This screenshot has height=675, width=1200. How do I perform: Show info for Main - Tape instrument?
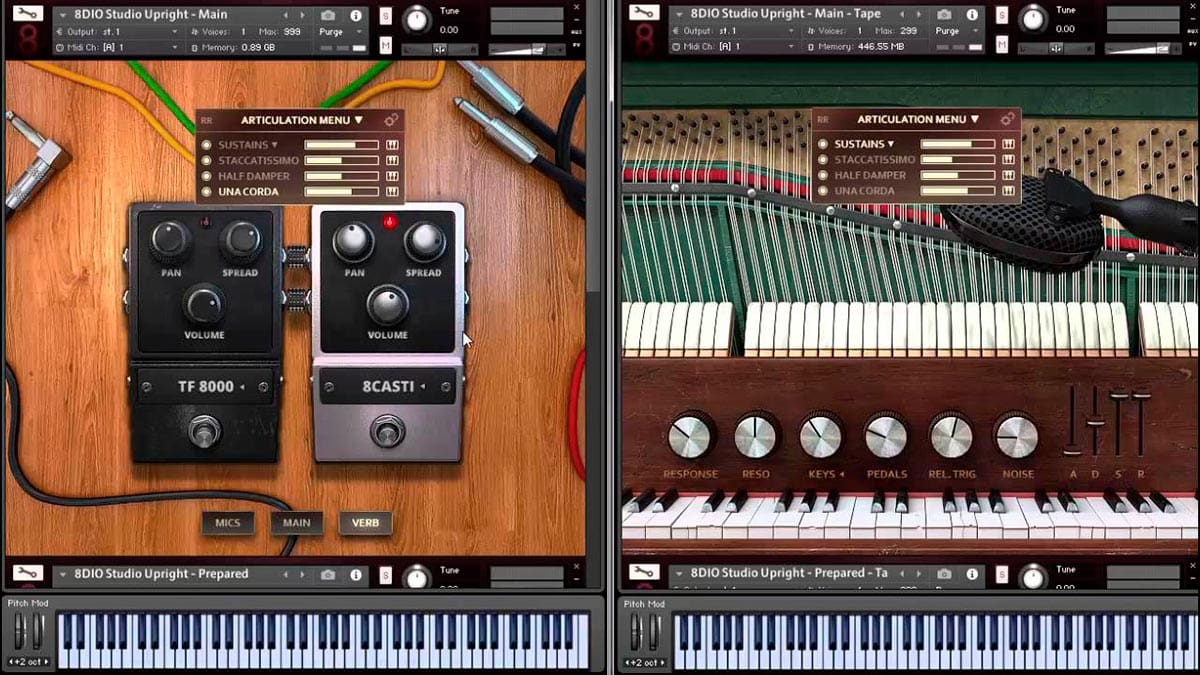[x=972, y=15]
